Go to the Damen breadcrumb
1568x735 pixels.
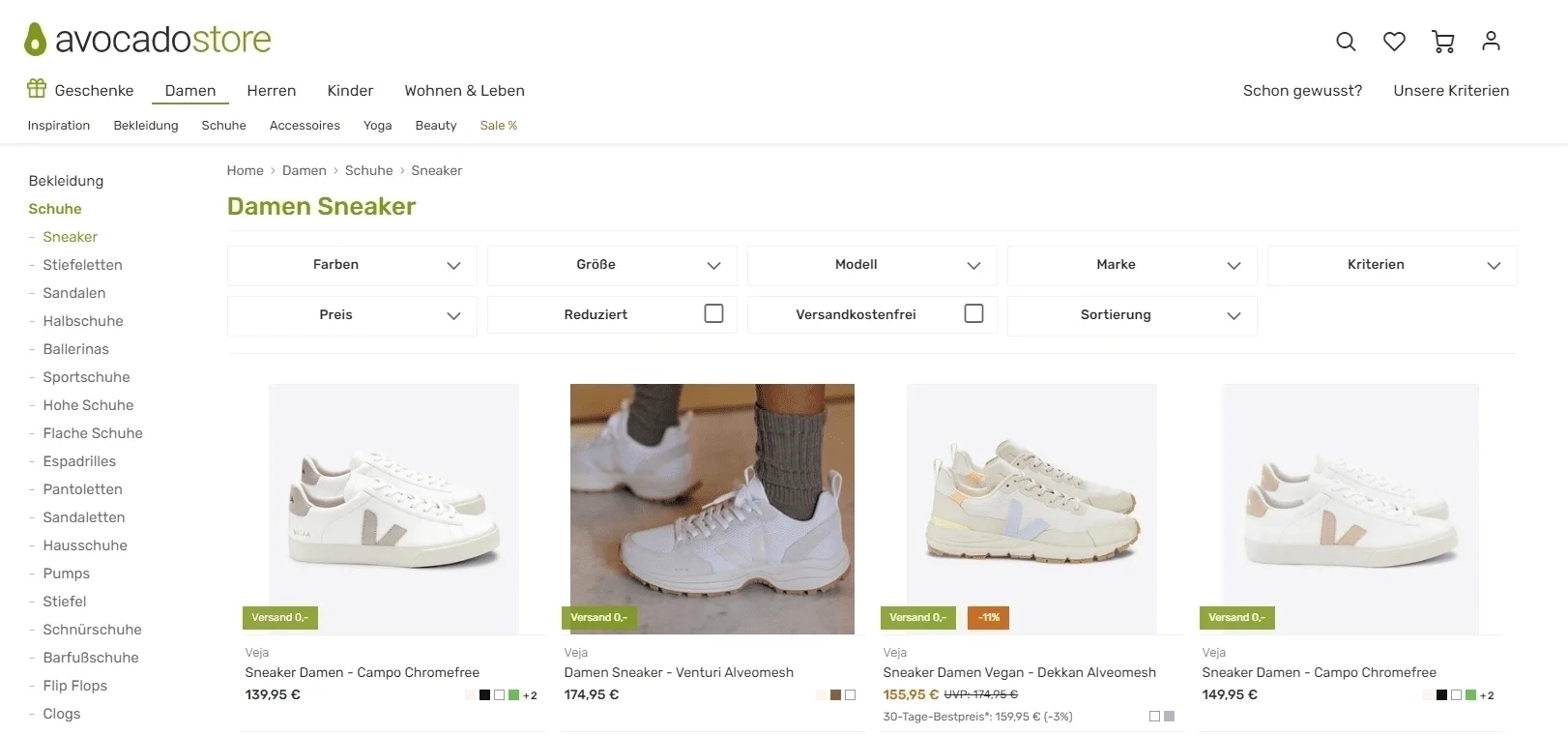pyautogui.click(x=305, y=170)
